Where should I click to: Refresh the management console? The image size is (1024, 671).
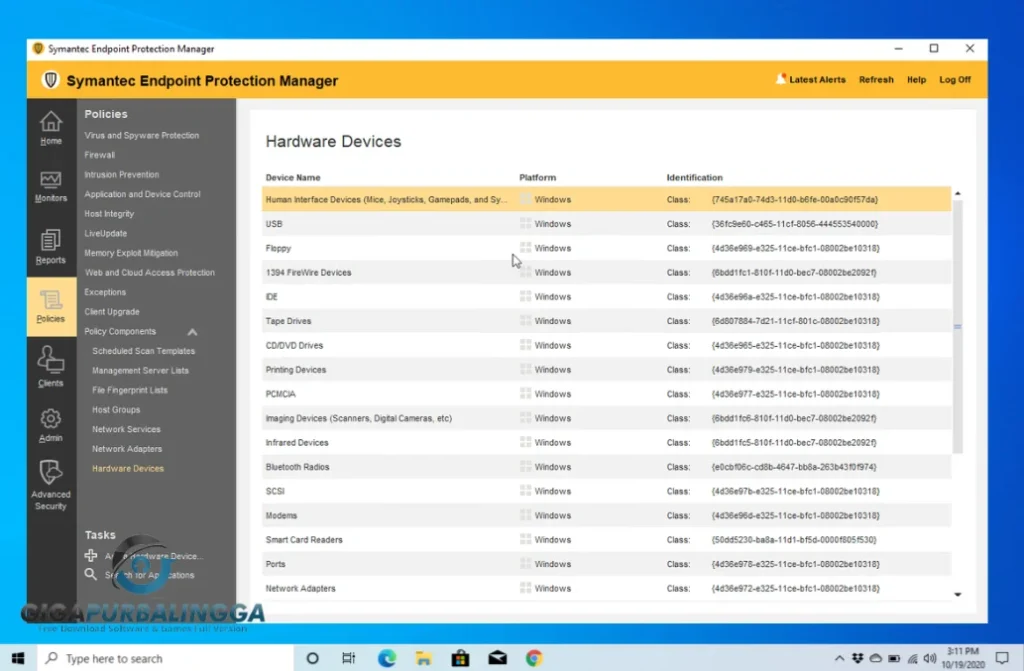876,79
